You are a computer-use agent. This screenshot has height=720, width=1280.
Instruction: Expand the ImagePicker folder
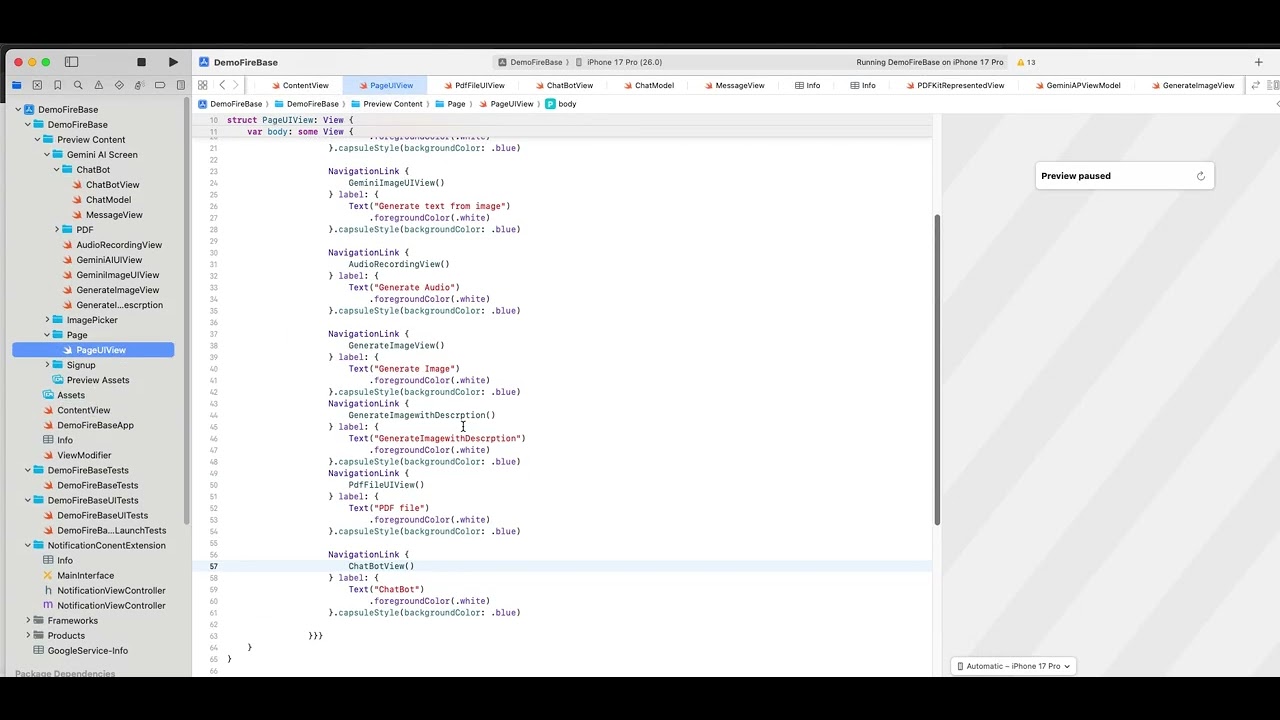(x=47, y=320)
